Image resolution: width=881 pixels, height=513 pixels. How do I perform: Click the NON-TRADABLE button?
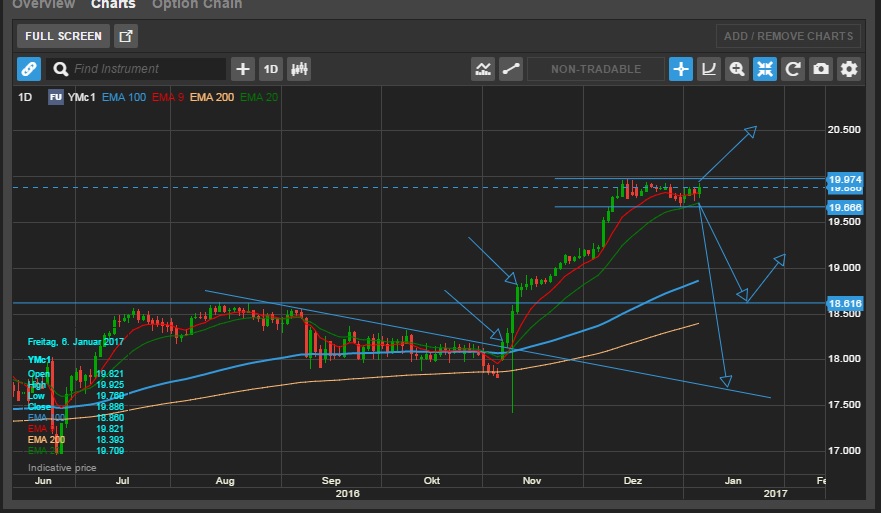pyautogui.click(x=596, y=69)
